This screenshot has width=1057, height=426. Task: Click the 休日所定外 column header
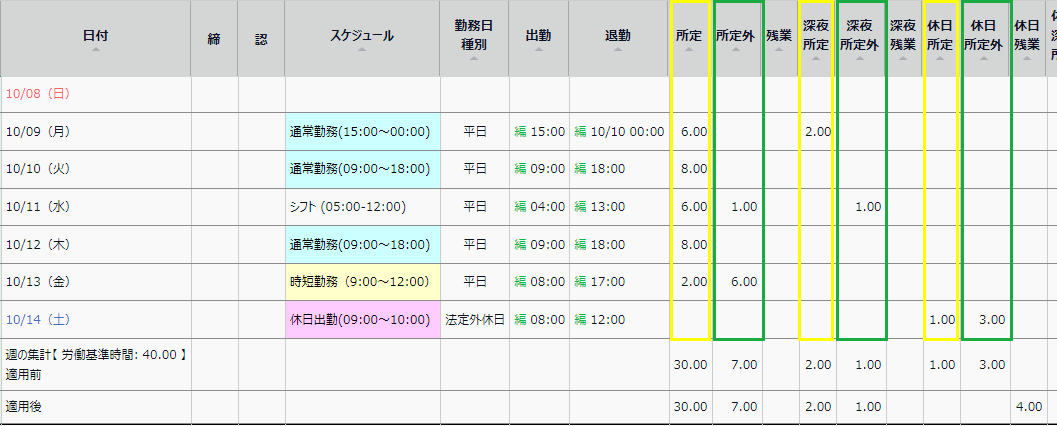[984, 38]
